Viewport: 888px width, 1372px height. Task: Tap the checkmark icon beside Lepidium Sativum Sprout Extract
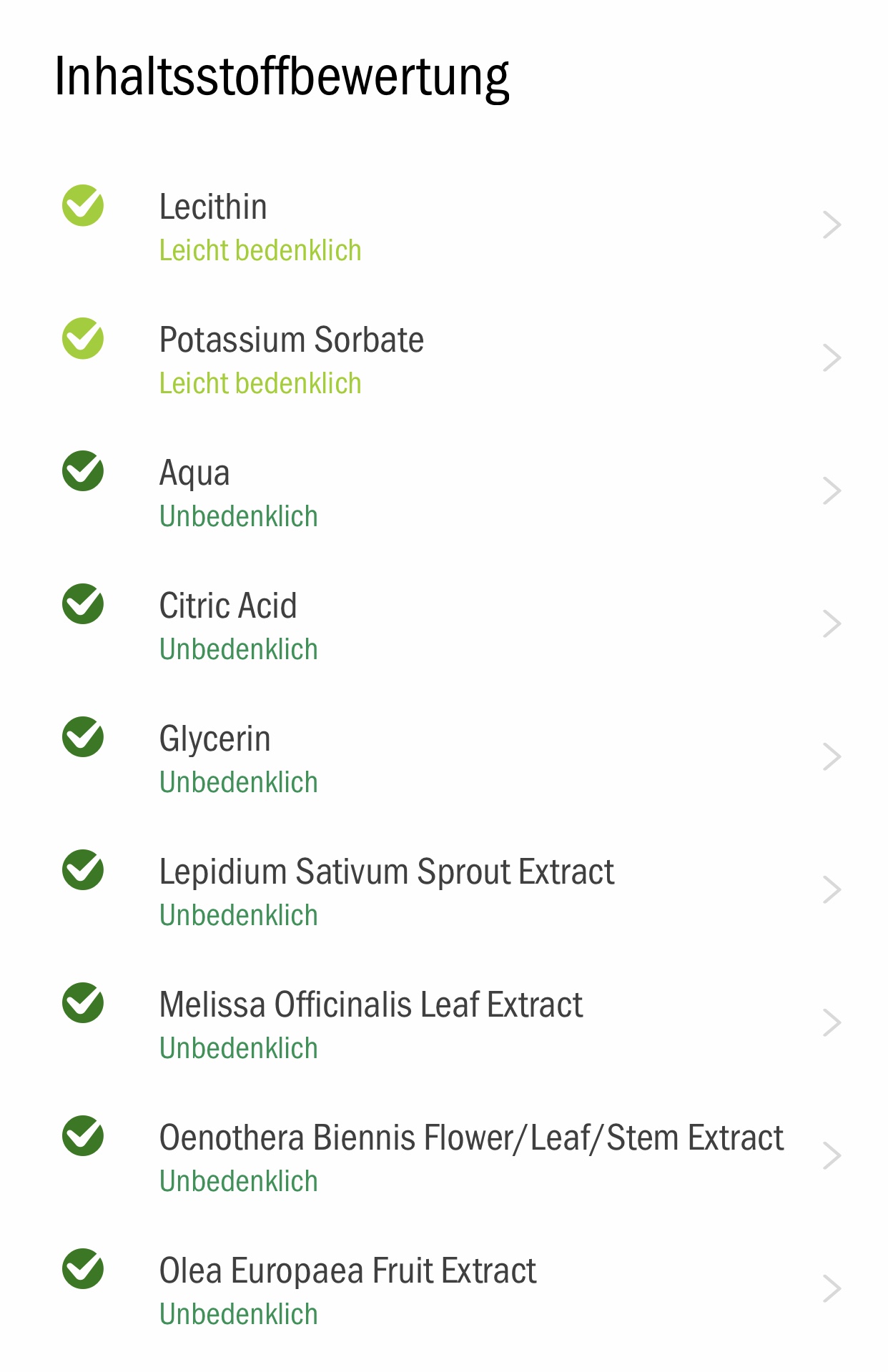coord(83,870)
